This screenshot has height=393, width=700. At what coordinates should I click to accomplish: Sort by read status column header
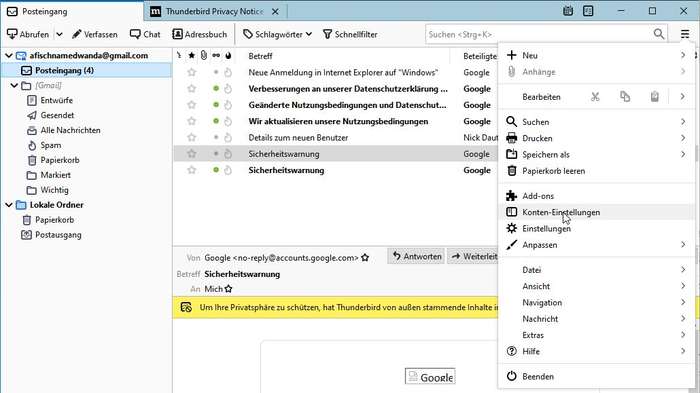coord(216,55)
